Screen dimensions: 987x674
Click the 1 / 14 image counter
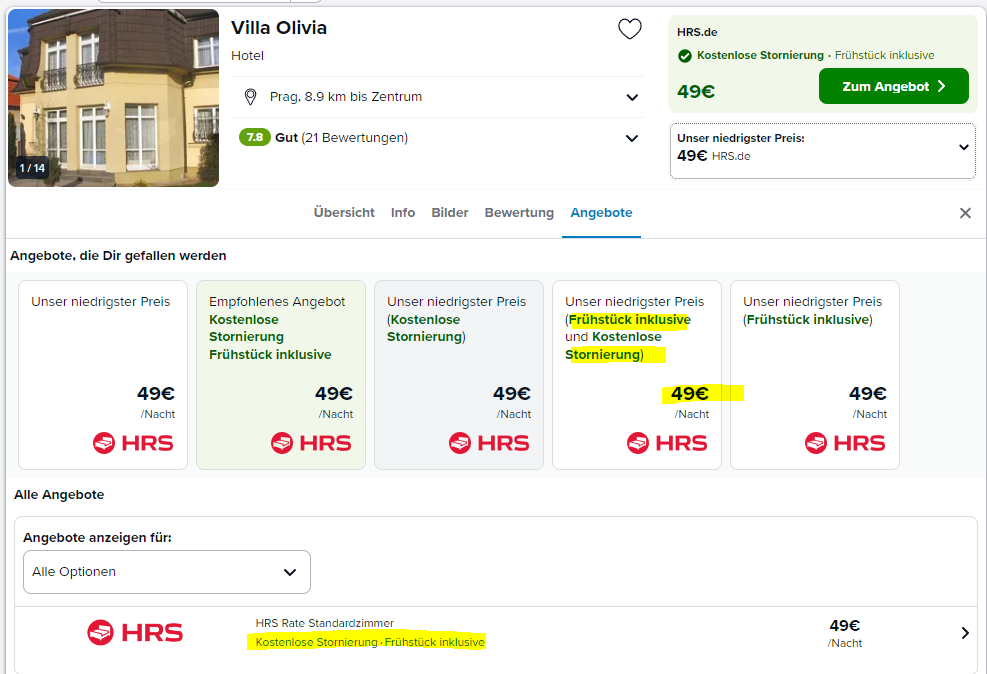[32, 168]
